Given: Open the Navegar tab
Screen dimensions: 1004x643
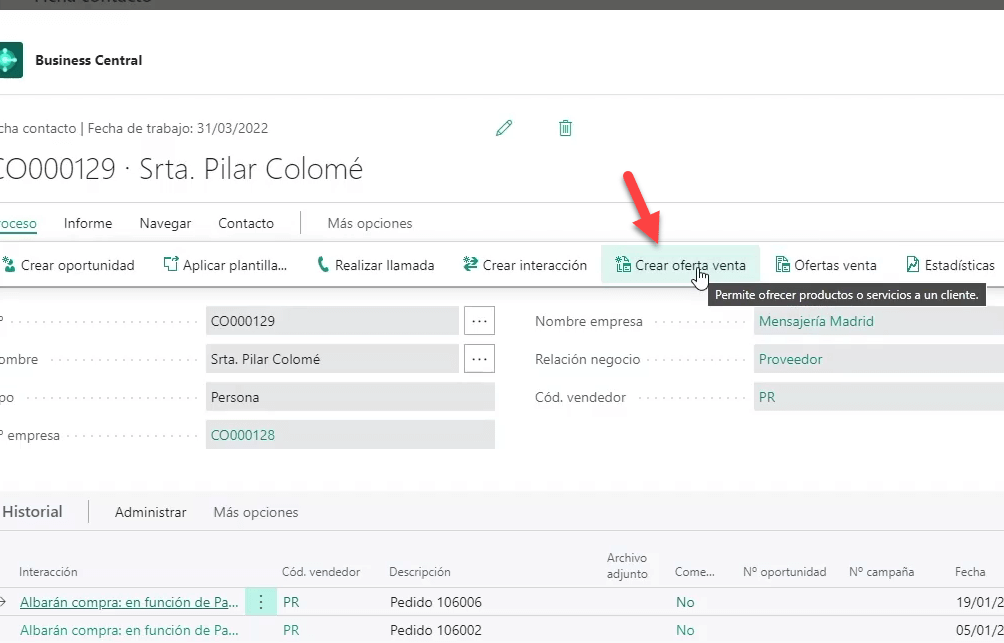Looking at the screenshot, I should (165, 223).
